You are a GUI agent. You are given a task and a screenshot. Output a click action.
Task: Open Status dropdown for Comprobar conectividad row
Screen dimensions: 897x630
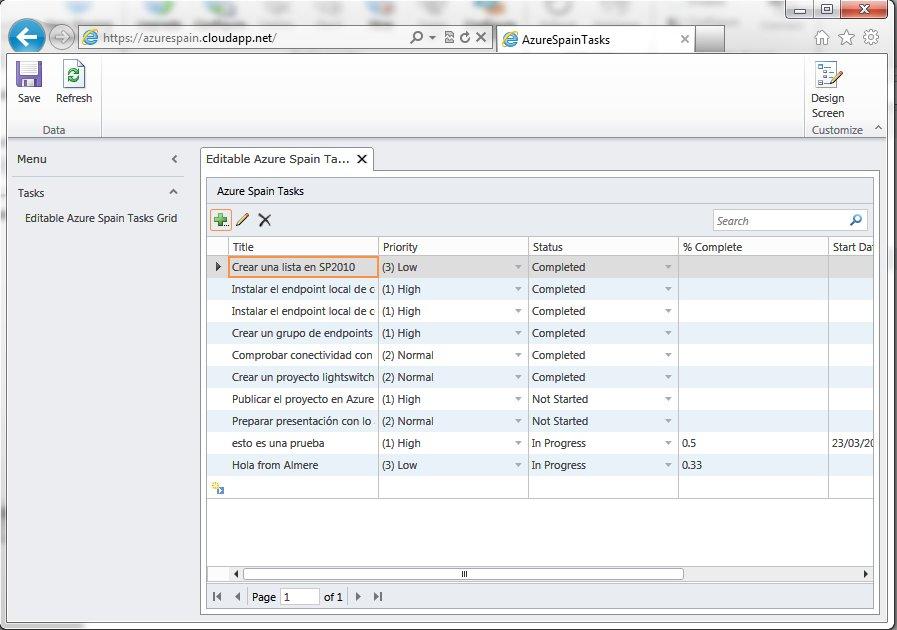click(x=668, y=355)
